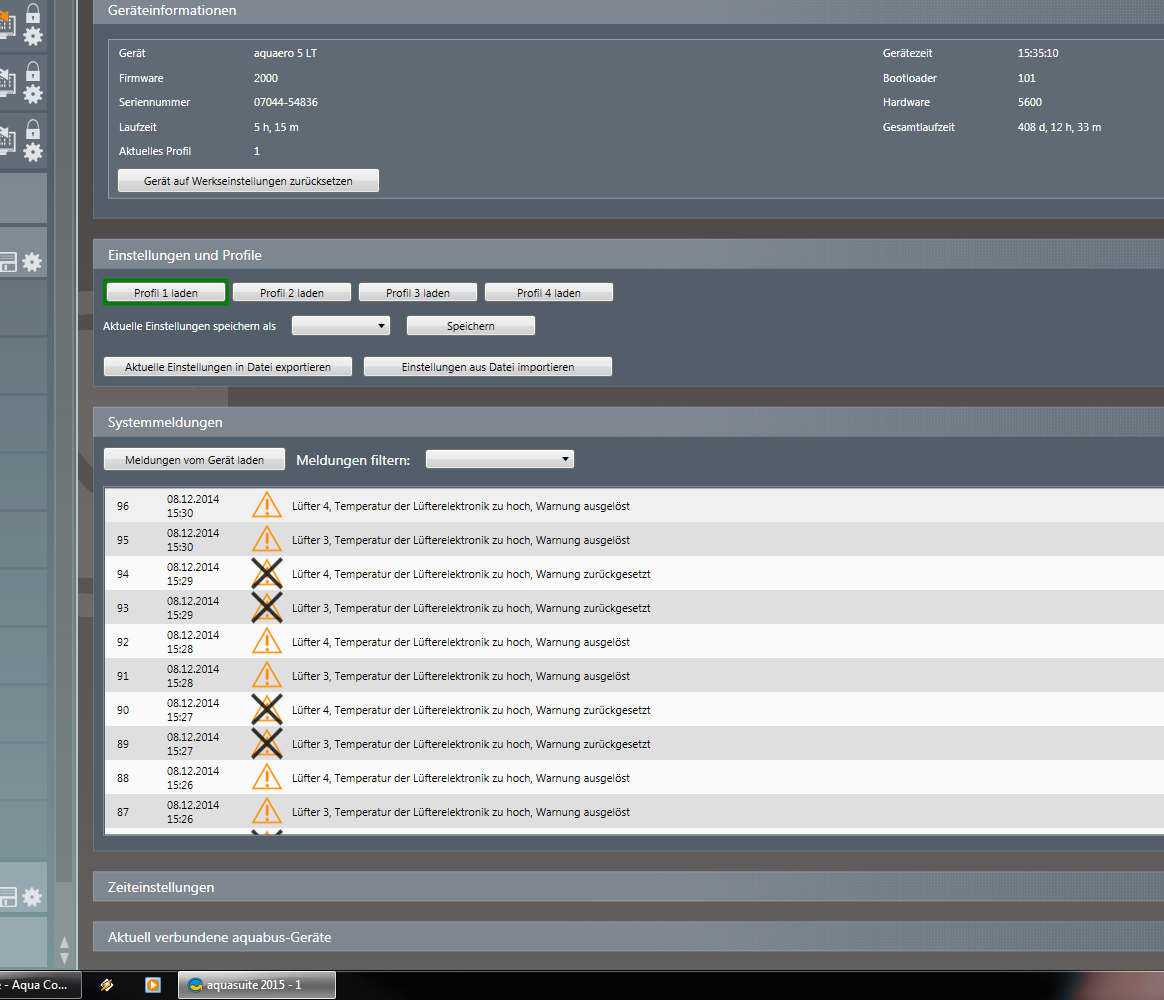Viewport: 1164px width, 1000px height.
Task: Click the warning triangle icon in message row 91
Action: point(267,676)
